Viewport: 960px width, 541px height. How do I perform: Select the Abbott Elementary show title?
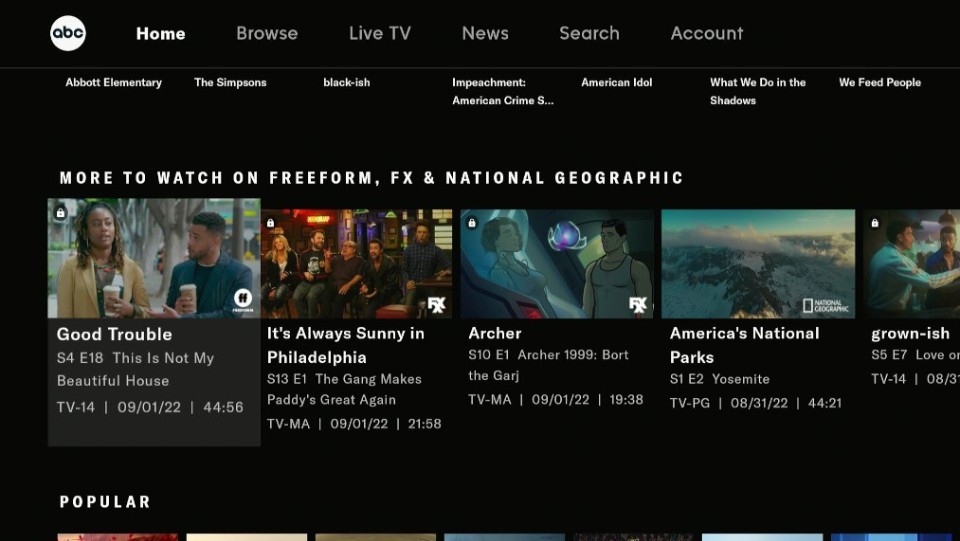pyautogui.click(x=114, y=82)
